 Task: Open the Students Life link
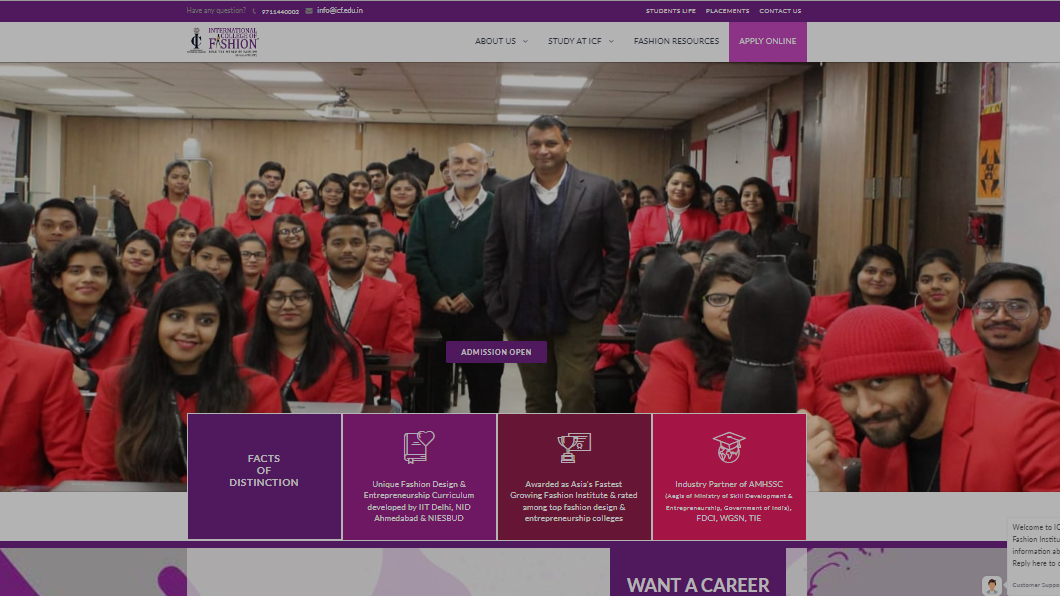pyautogui.click(x=671, y=11)
